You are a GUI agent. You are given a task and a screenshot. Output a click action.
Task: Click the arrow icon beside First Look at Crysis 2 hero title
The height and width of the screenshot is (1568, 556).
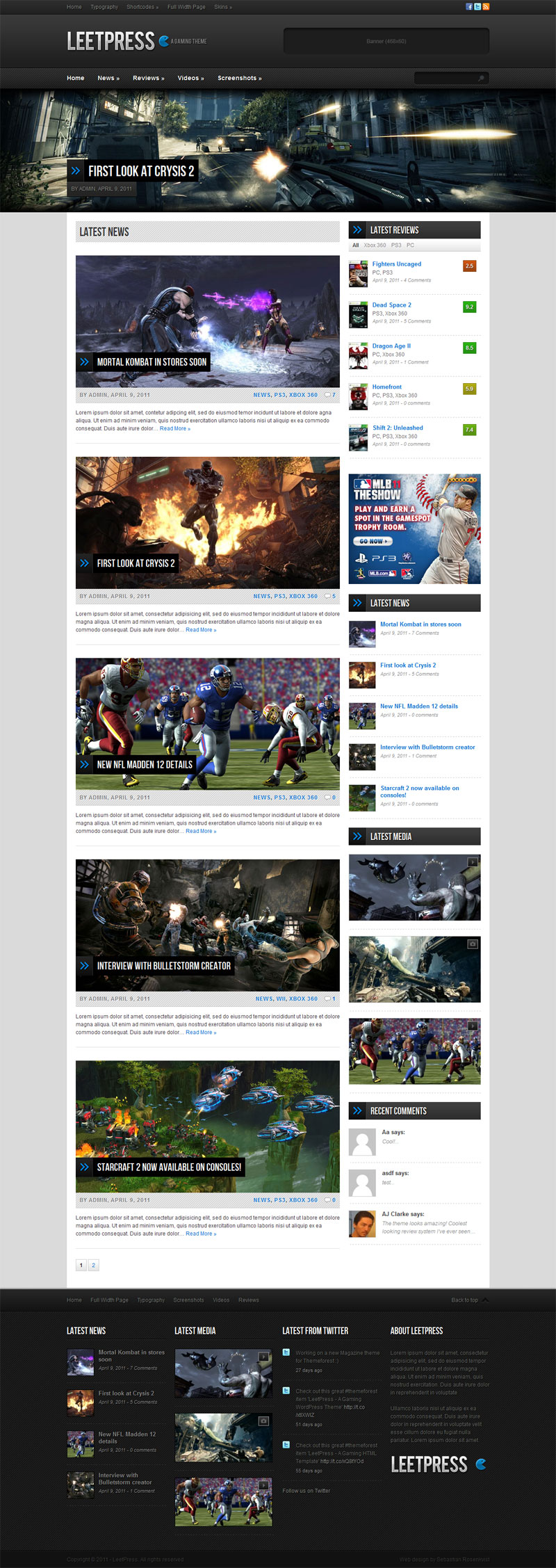(x=76, y=171)
